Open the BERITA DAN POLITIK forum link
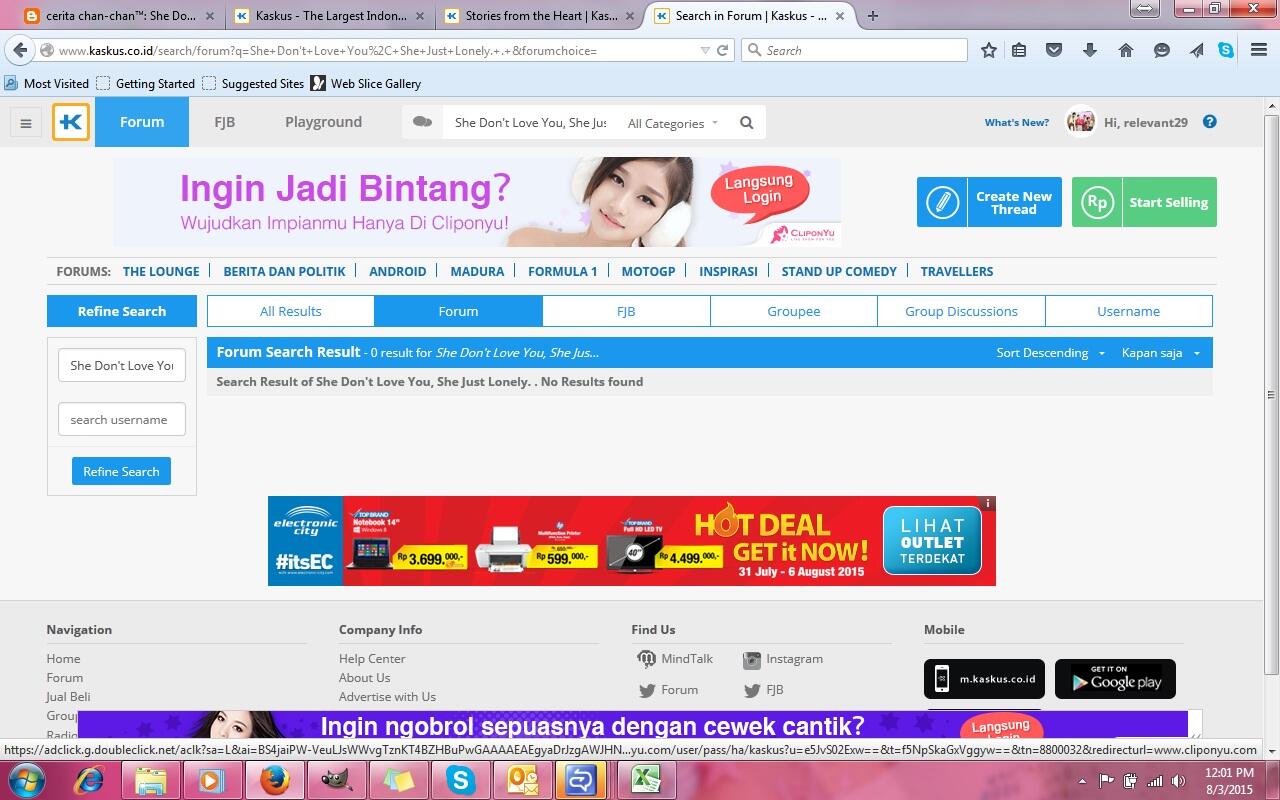The height and width of the screenshot is (800, 1280). coord(284,271)
